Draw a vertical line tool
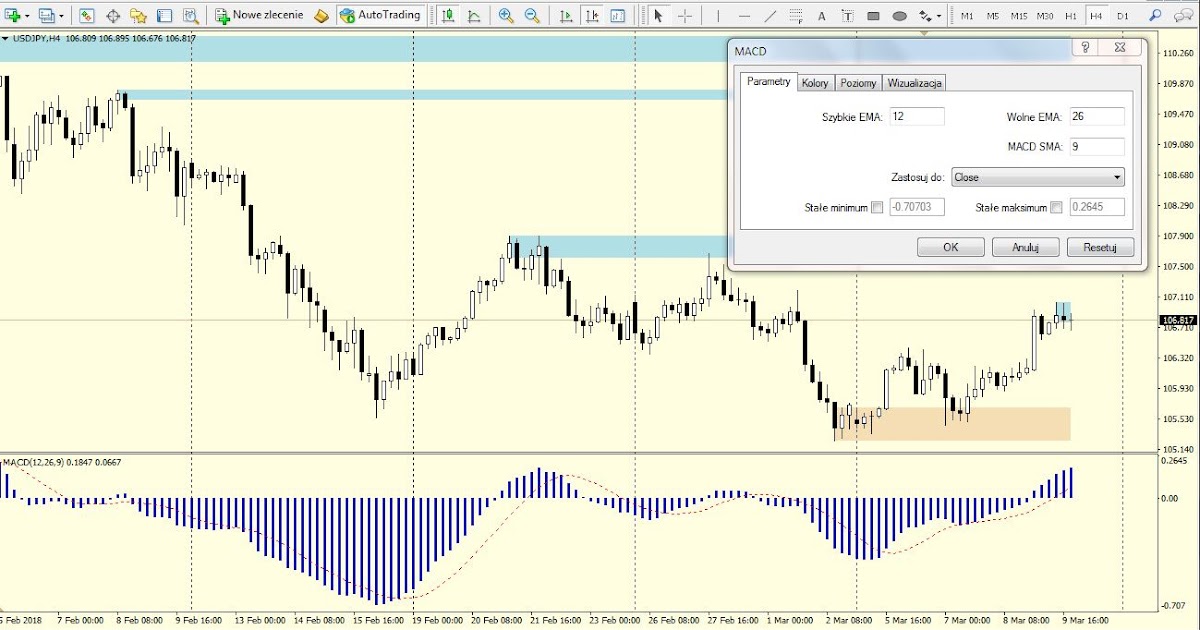This screenshot has height=630, width=1200. point(717,16)
